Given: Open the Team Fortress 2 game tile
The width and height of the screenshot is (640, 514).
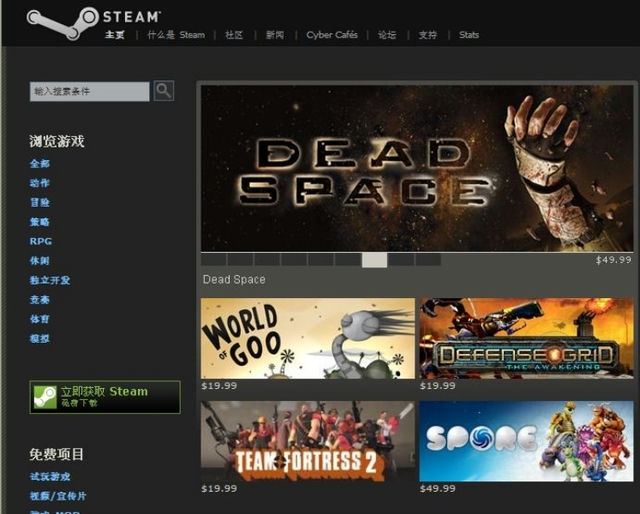Looking at the screenshot, I should 307,441.
